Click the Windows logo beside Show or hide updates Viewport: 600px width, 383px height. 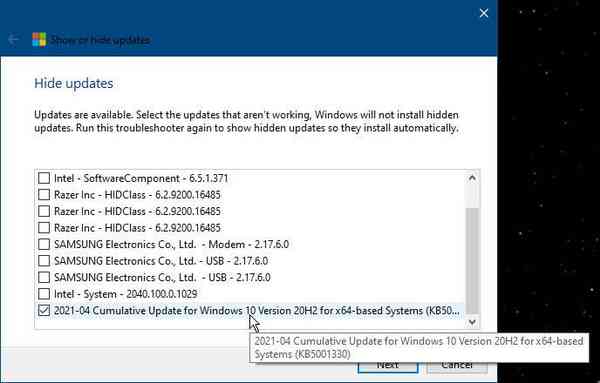coord(39,39)
